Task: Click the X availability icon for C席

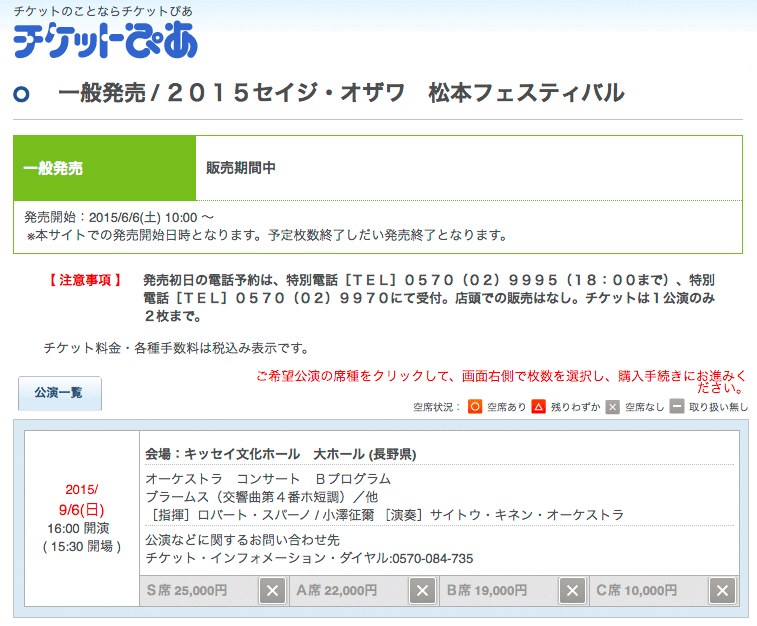Action: tap(722, 591)
